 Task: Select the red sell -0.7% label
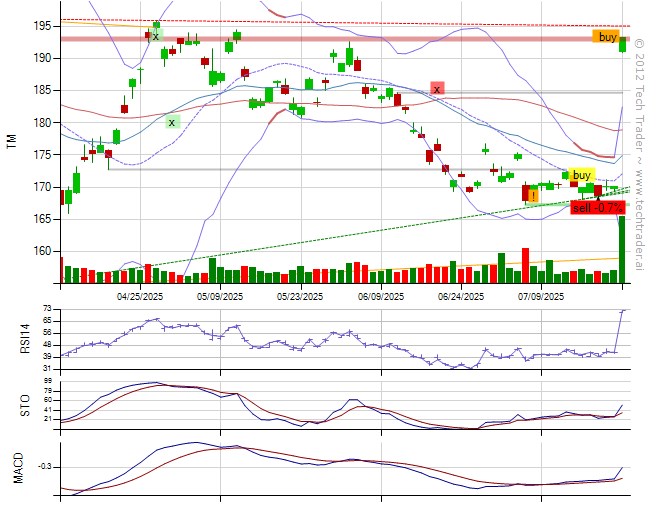[x=598, y=207]
